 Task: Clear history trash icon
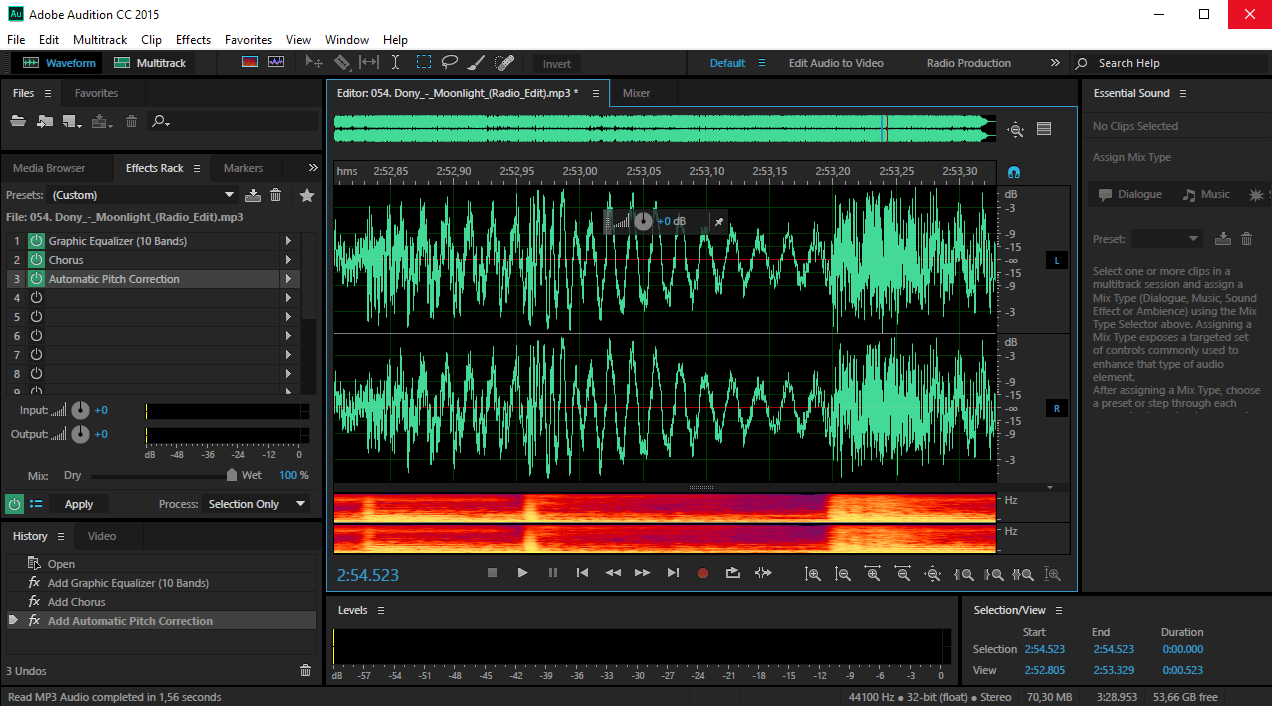(306, 671)
